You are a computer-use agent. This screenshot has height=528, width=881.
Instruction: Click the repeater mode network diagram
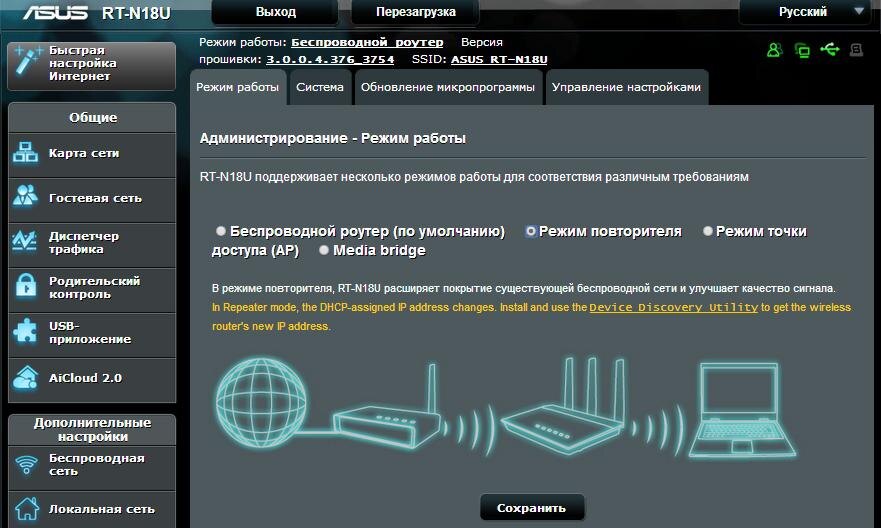point(506,409)
